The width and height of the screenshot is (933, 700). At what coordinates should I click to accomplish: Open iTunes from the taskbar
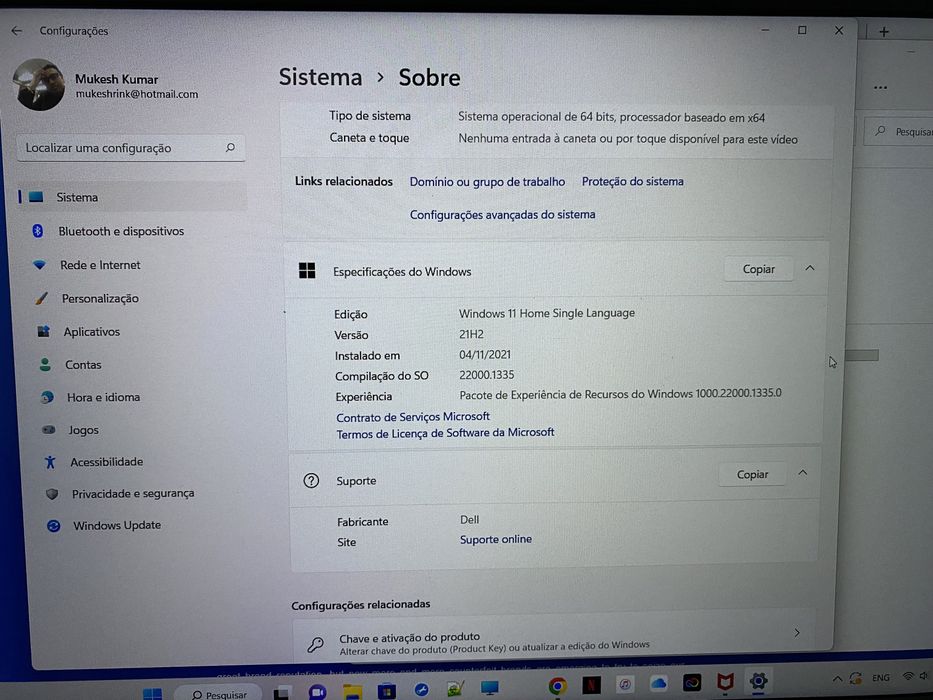point(625,685)
